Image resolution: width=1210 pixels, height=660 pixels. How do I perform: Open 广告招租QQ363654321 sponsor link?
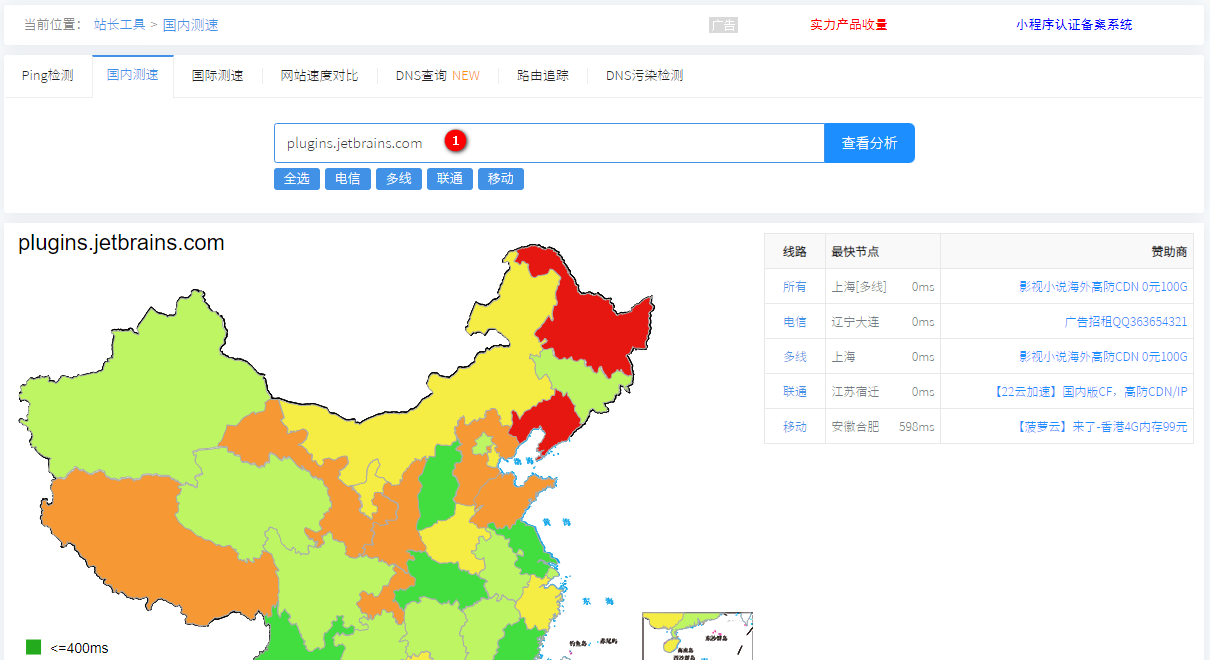point(1126,322)
